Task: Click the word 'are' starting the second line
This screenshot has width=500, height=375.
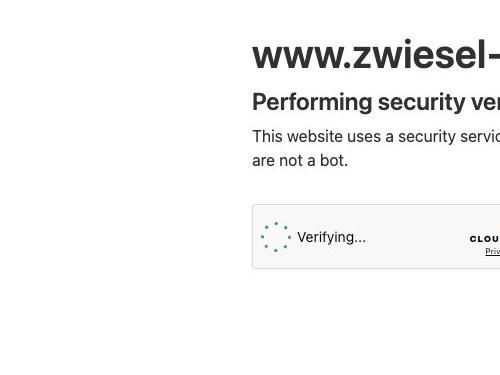Action: [x=263, y=161]
